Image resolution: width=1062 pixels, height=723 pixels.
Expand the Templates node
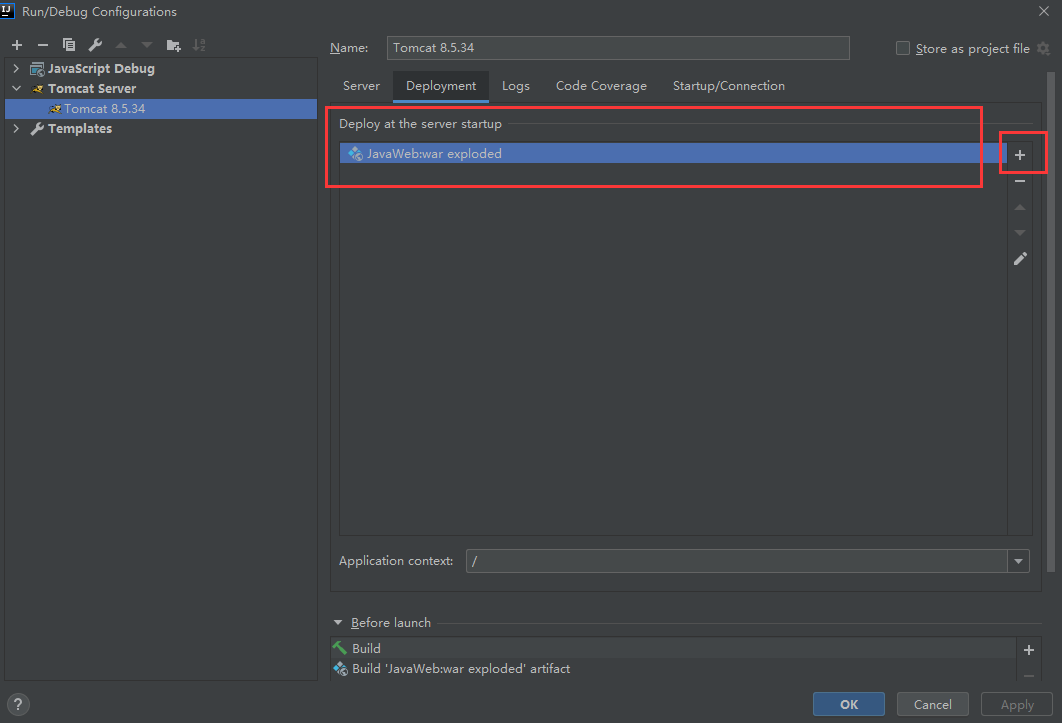[16, 129]
